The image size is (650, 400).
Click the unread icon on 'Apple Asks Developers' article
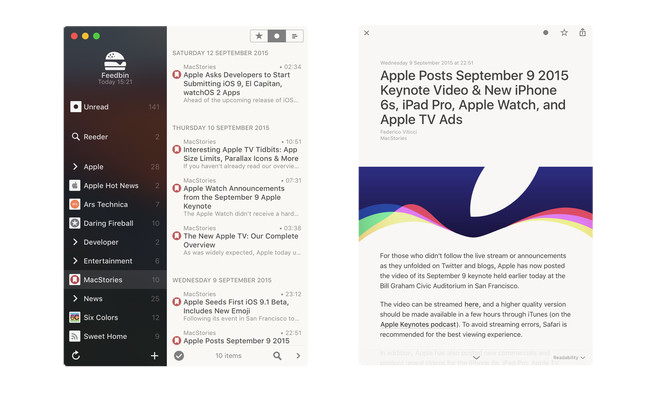tap(177, 75)
